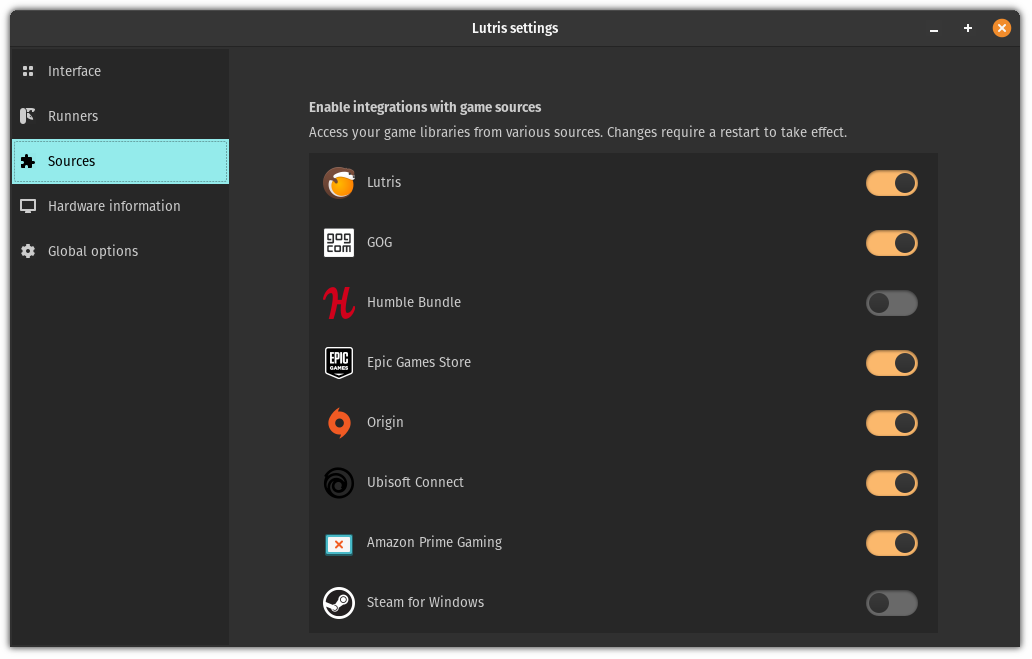Click the Hardware information monitor icon
Image resolution: width=1032 pixels, height=659 pixels.
pyautogui.click(x=27, y=206)
